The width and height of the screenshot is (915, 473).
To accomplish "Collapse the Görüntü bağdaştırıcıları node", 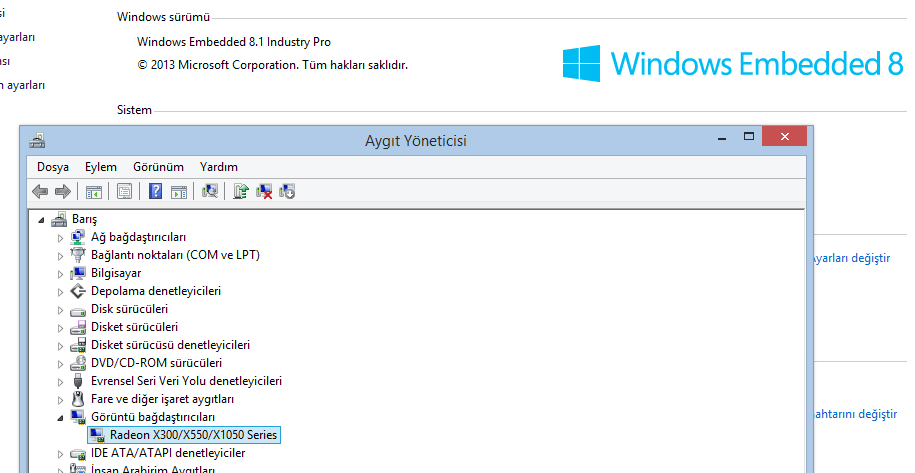I will tap(60, 417).
